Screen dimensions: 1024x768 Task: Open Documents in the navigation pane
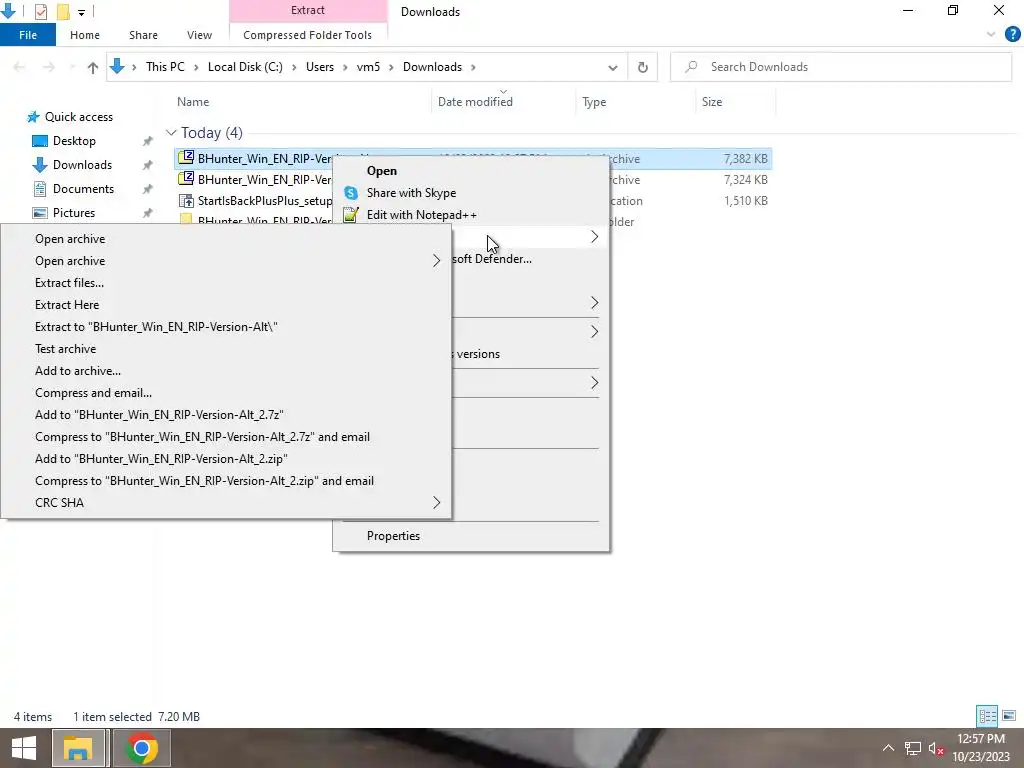click(x=83, y=189)
